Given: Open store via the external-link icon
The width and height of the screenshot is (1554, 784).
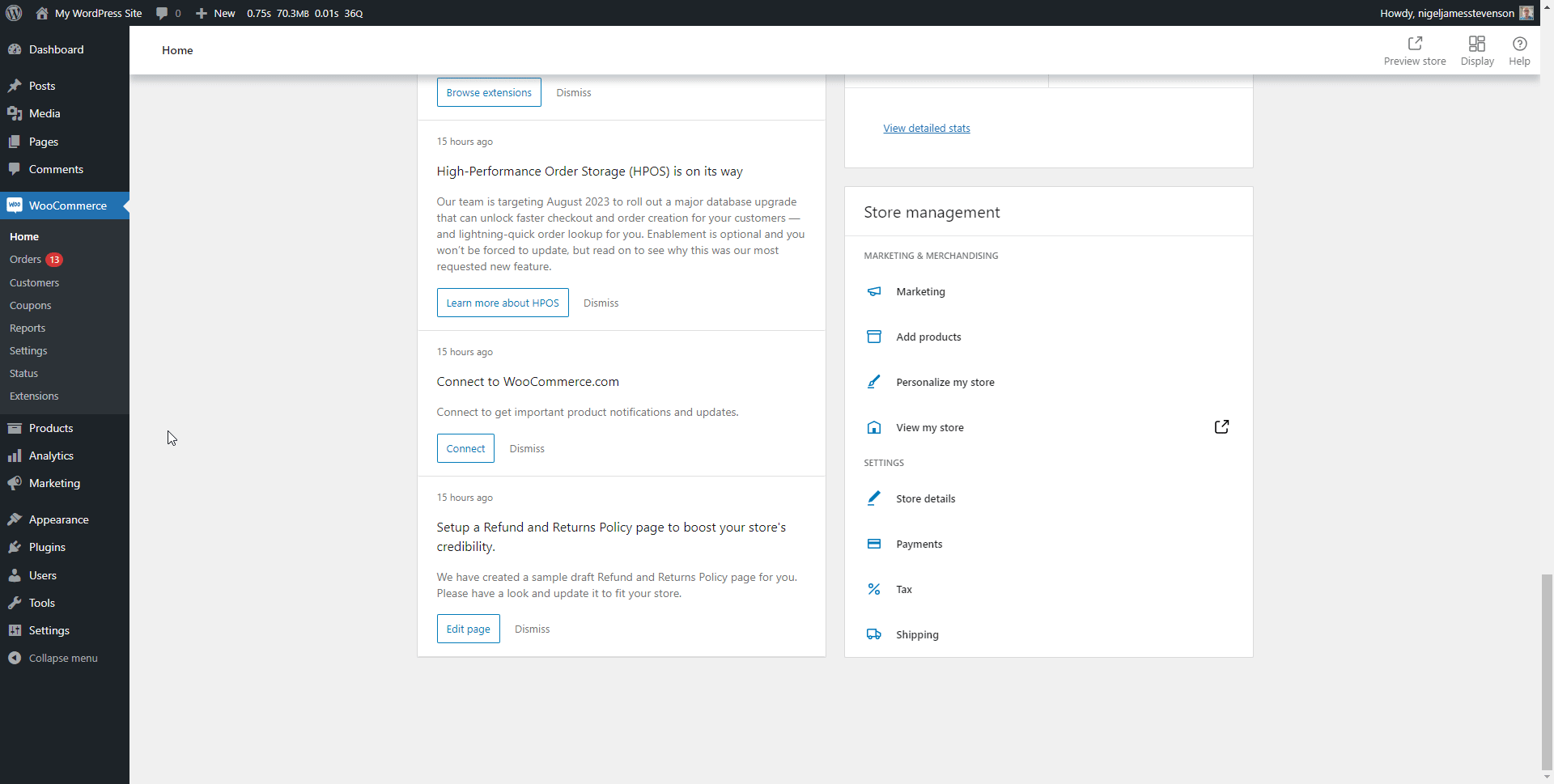Looking at the screenshot, I should click(1221, 426).
